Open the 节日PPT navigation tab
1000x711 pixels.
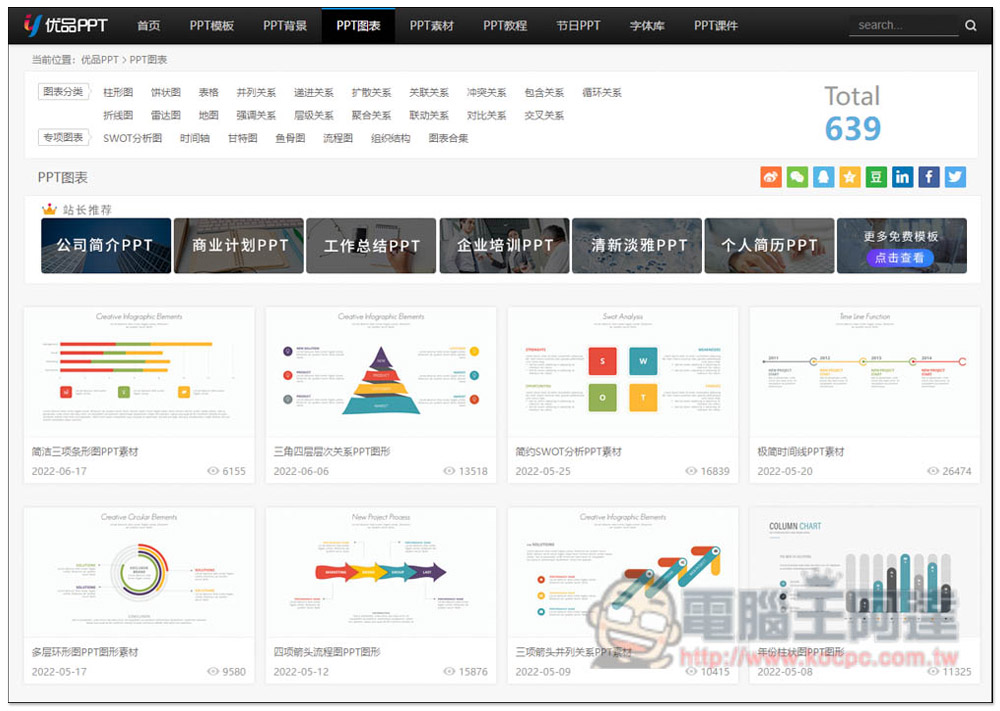coord(578,26)
